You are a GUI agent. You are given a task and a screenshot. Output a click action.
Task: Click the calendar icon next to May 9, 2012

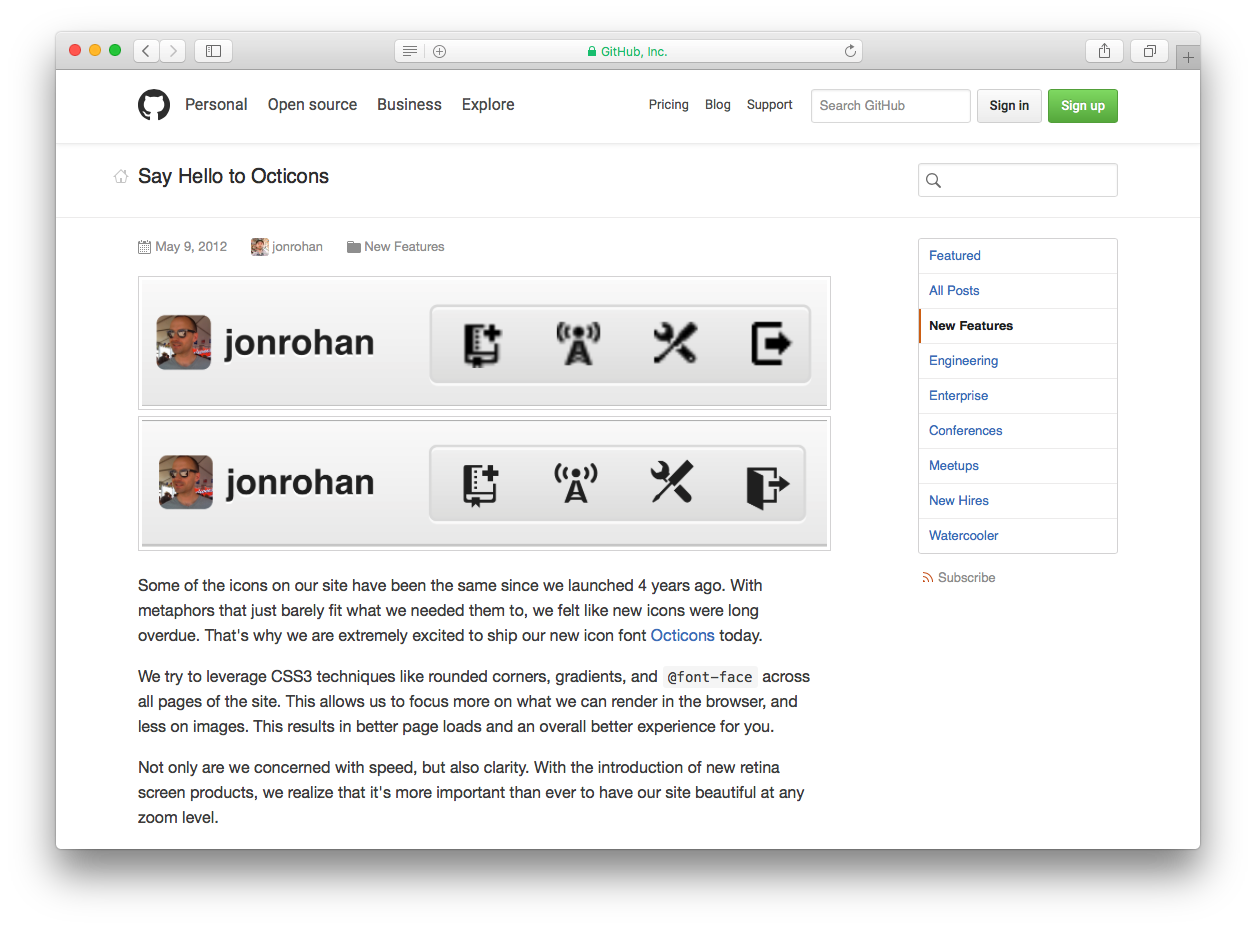[143, 246]
